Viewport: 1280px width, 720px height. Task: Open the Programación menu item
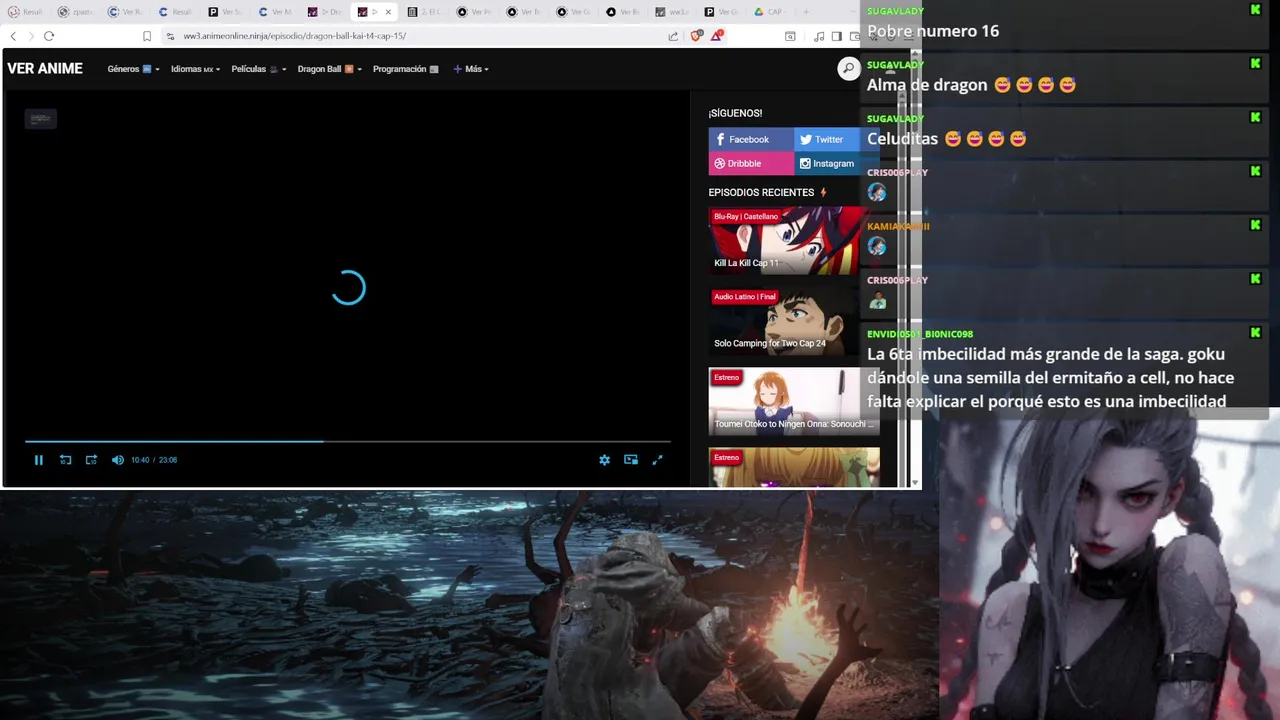(x=405, y=69)
